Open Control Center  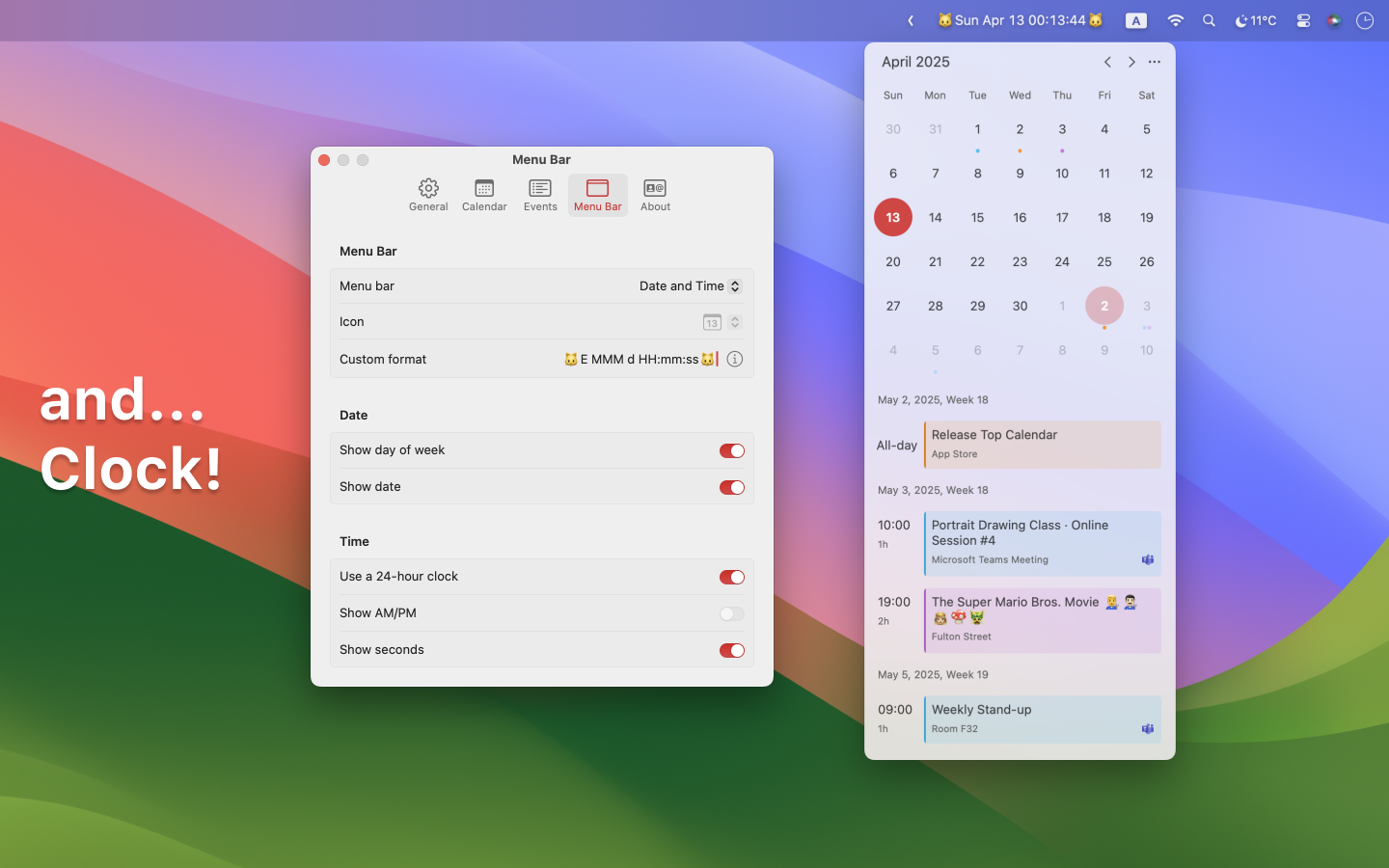pos(1303,20)
